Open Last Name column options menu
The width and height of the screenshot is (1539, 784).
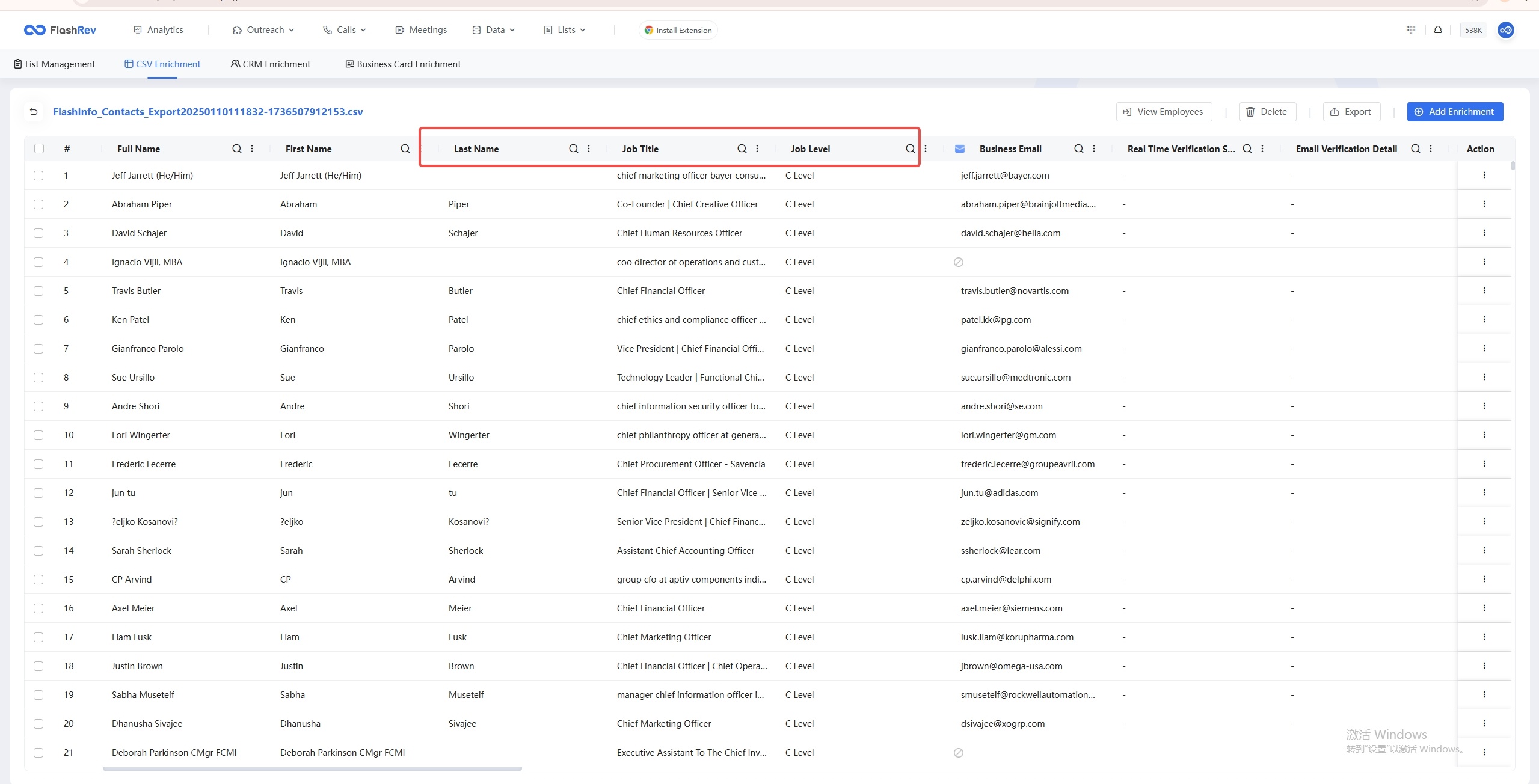[x=589, y=149]
